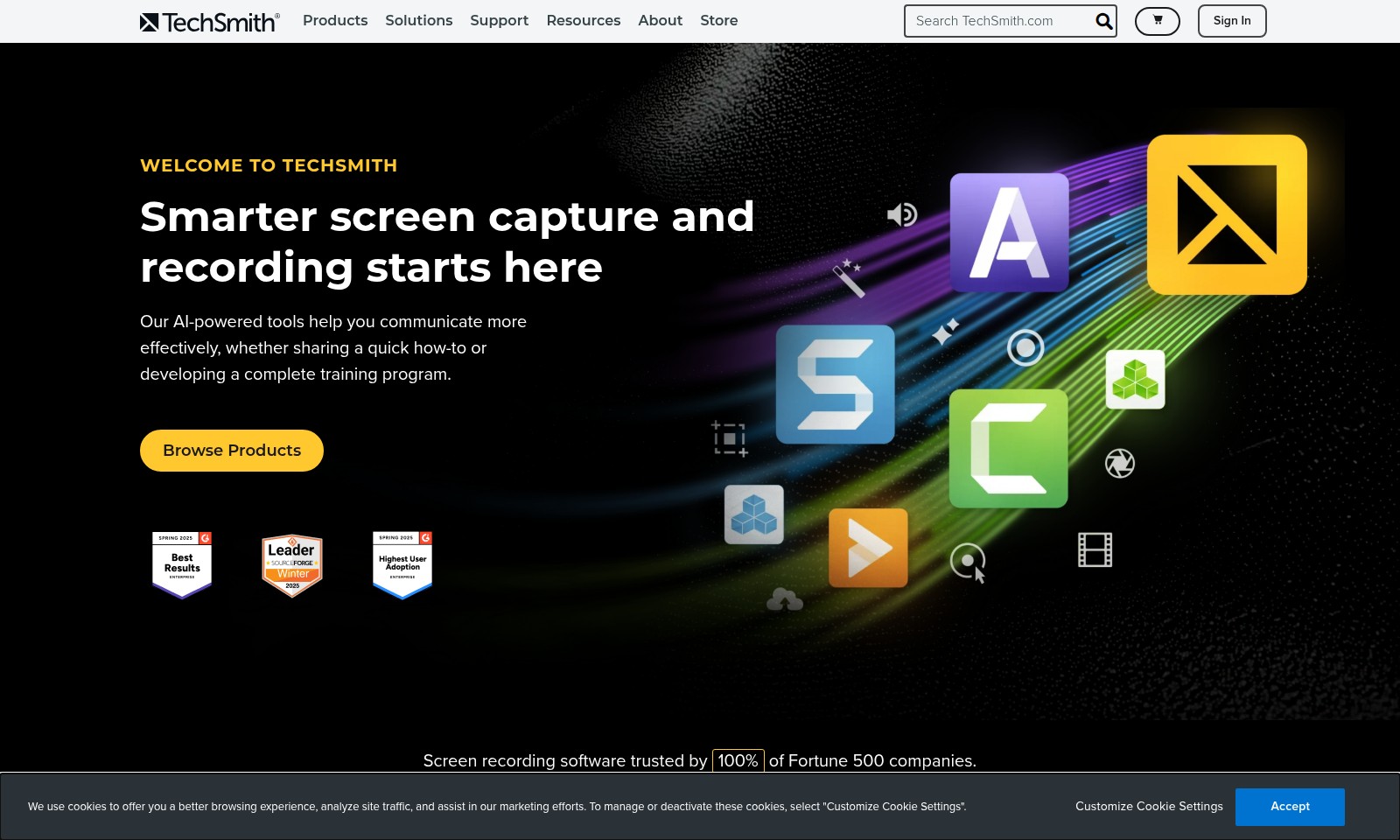The image size is (1400, 840).
Task: Click the search magnifier icon
Action: click(x=1104, y=21)
